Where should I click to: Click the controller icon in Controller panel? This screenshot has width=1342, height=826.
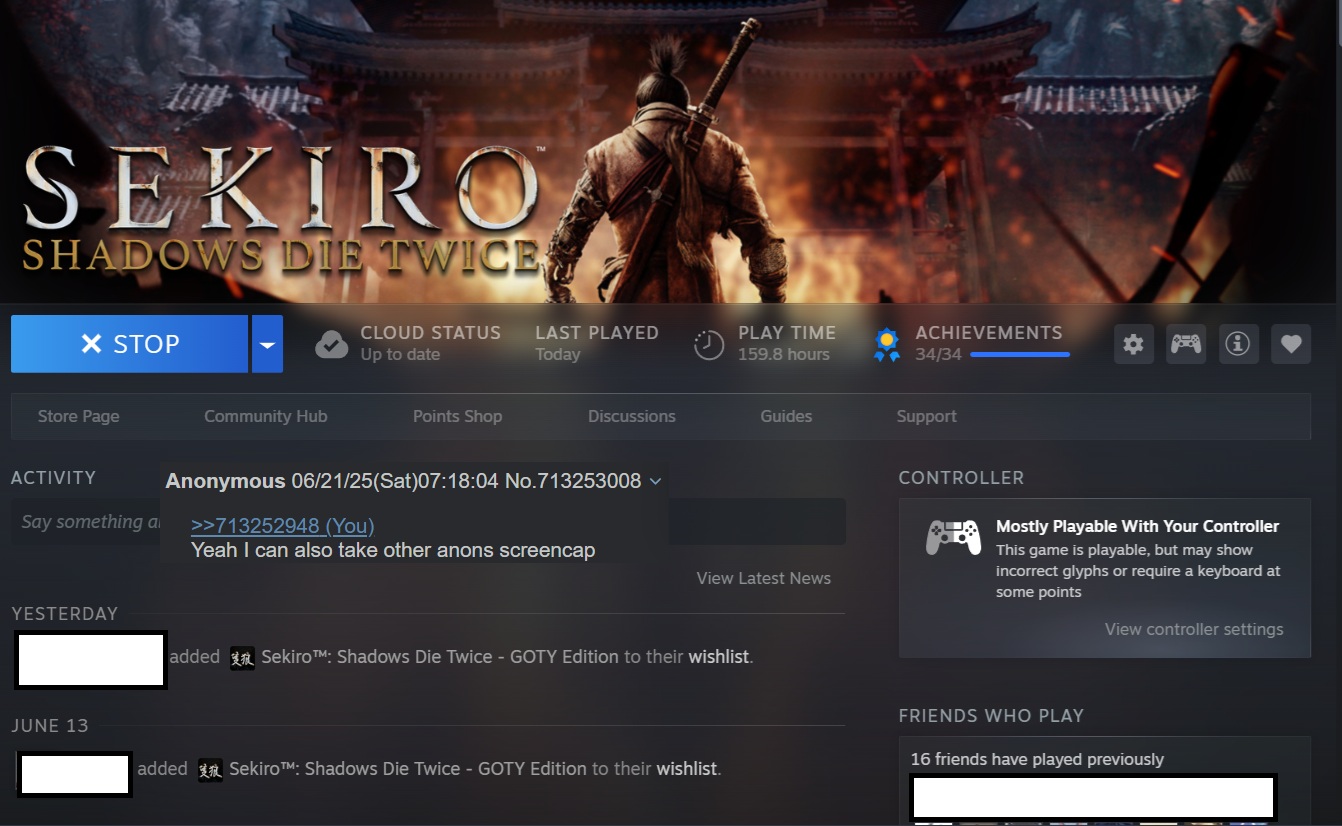pyautogui.click(x=953, y=537)
